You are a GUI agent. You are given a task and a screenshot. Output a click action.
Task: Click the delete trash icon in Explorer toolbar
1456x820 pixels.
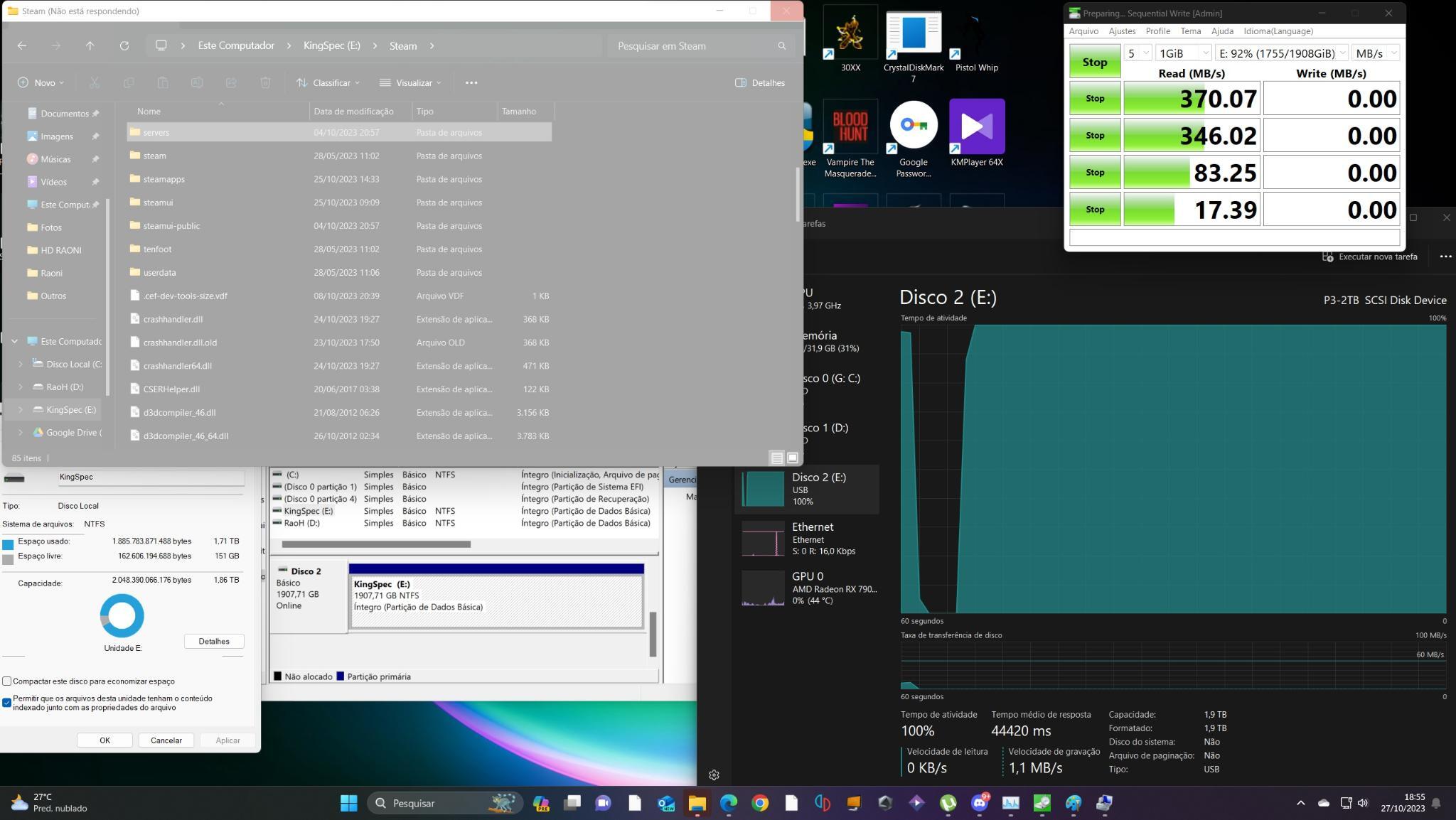pyautogui.click(x=265, y=82)
